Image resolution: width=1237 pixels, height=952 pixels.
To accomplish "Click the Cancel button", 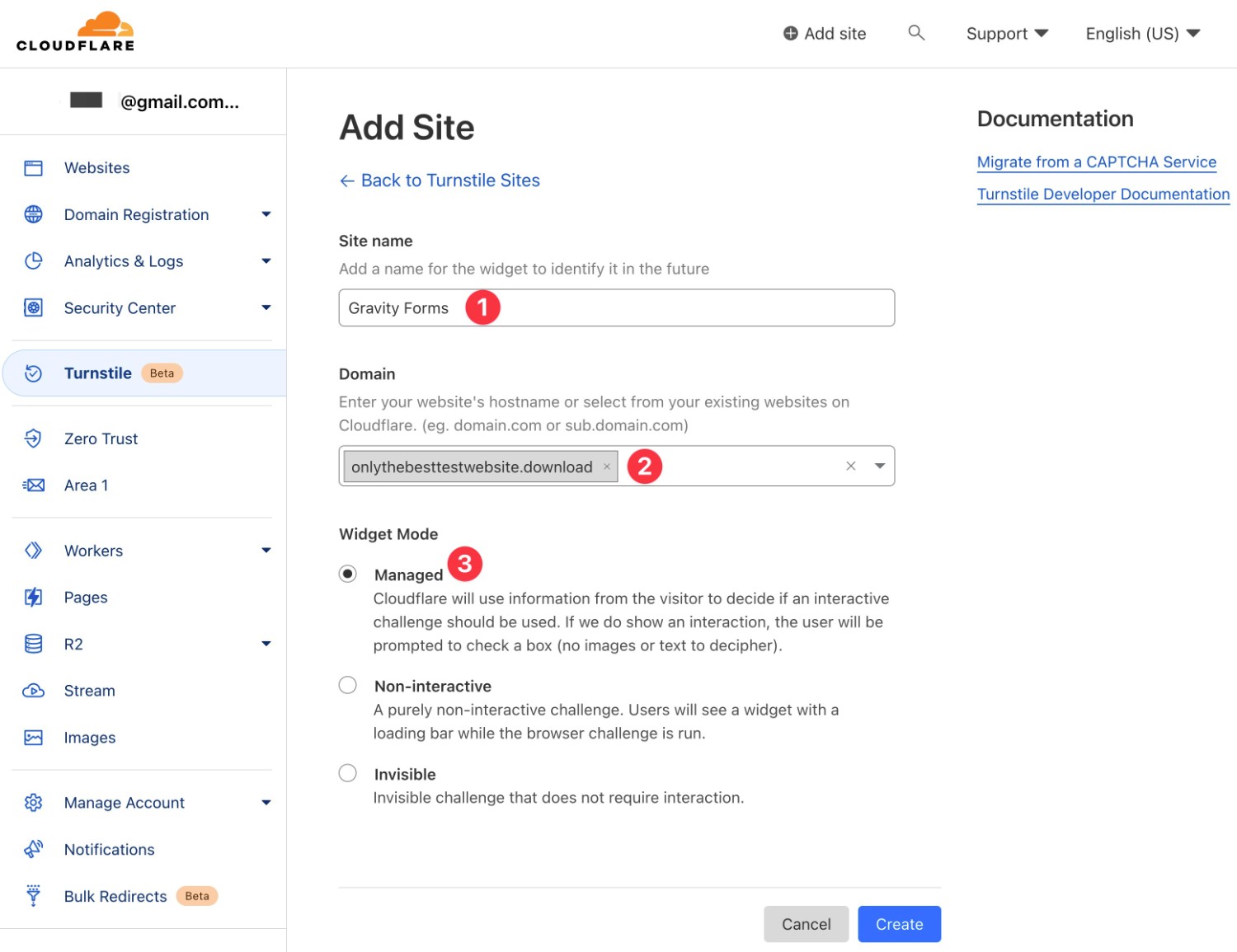I will tap(806, 924).
